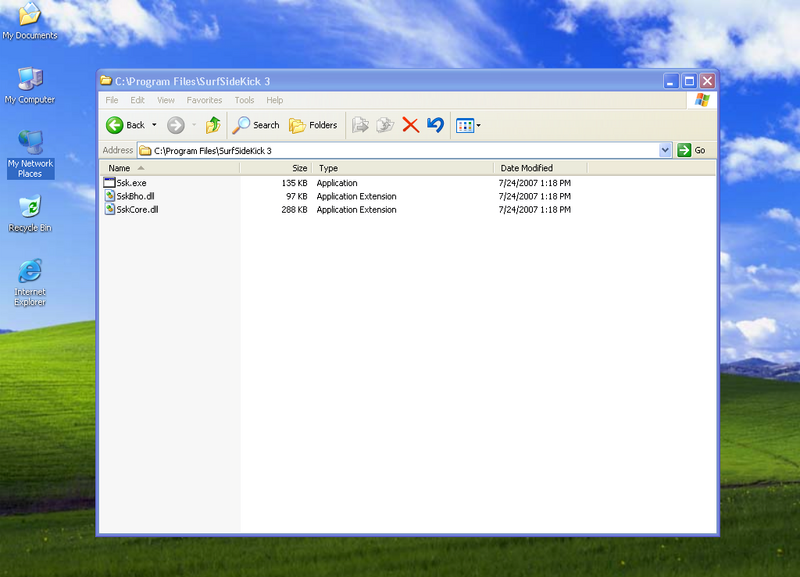This screenshot has width=800, height=577.
Task: Open the Favorites menu
Action: click(x=204, y=100)
